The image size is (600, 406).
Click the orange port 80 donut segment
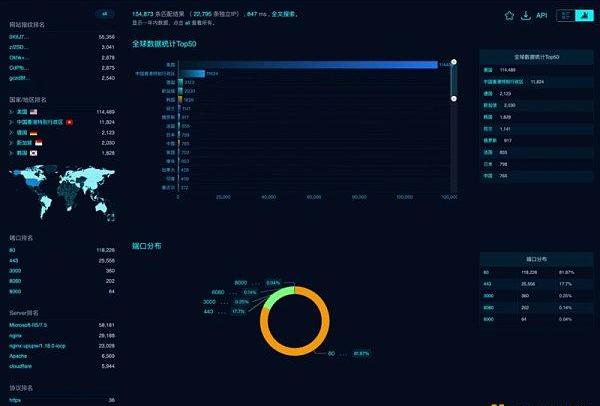click(x=294, y=351)
